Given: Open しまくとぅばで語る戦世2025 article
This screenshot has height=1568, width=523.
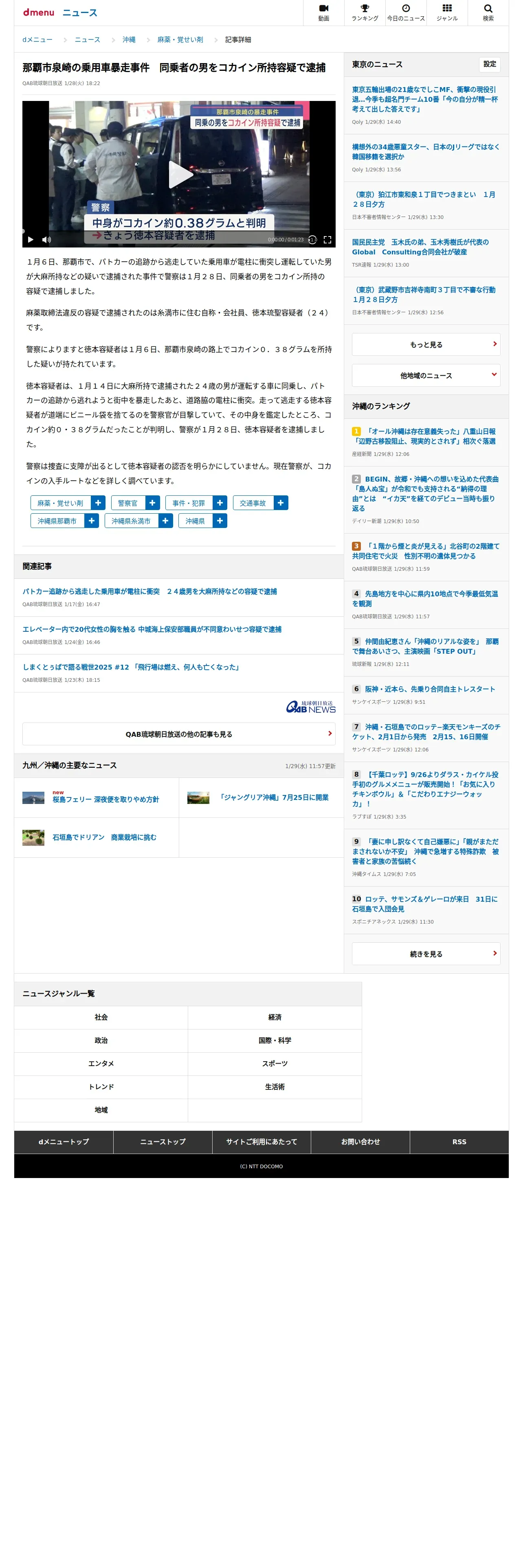Looking at the screenshot, I should pyautogui.click(x=132, y=667).
